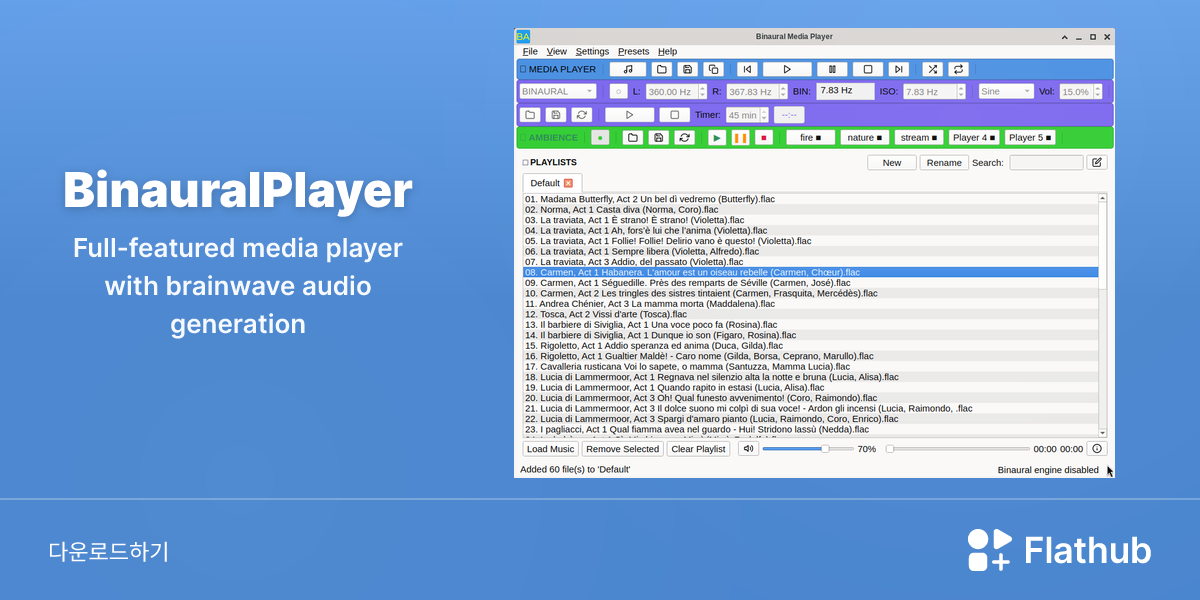The height and width of the screenshot is (600, 1200).
Task: Click the New playlist button
Action: (892, 162)
